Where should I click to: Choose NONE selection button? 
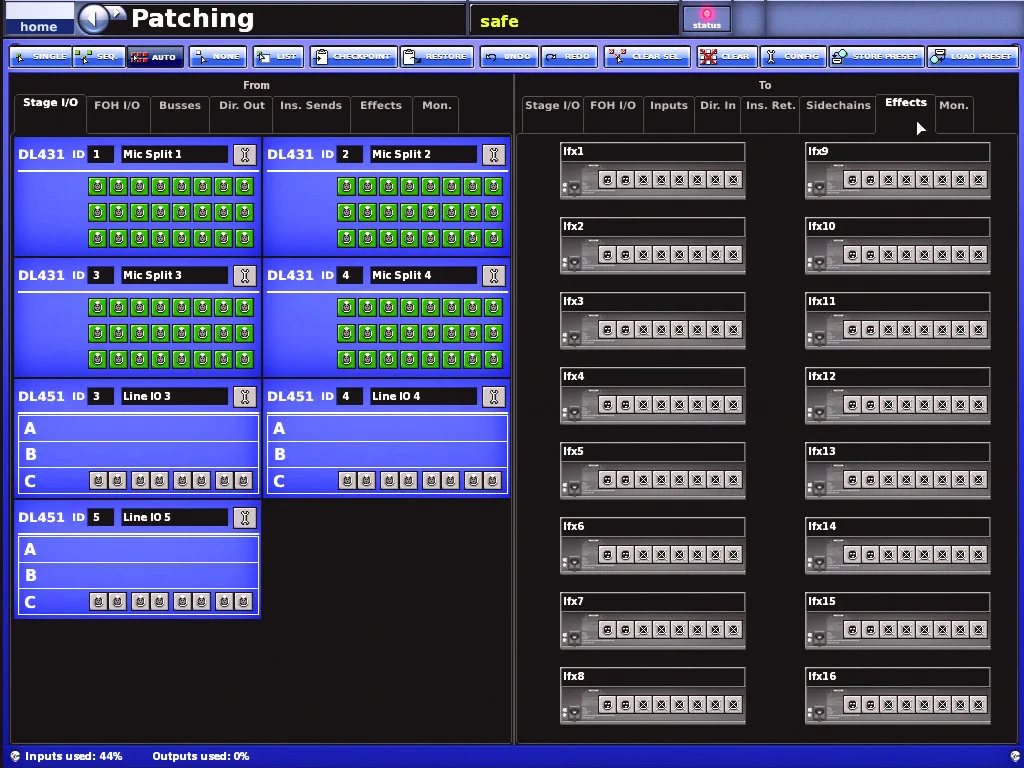point(218,57)
